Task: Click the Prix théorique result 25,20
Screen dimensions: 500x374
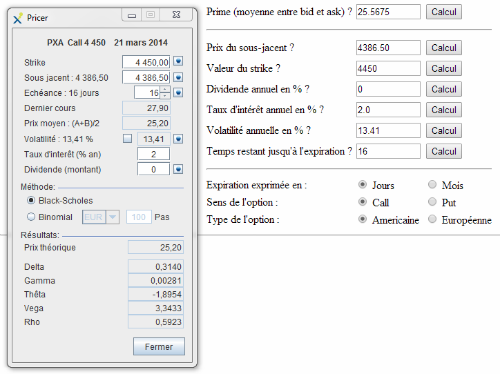Action: (x=156, y=247)
